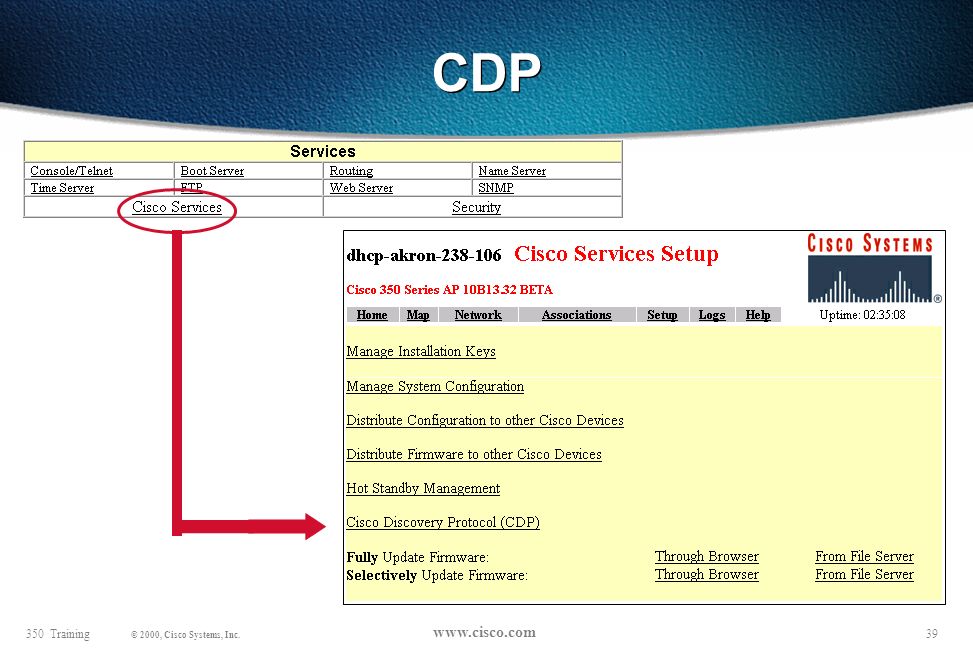973x648 pixels.
Task: Click the www.cisco.com footer text
Action: point(484,632)
